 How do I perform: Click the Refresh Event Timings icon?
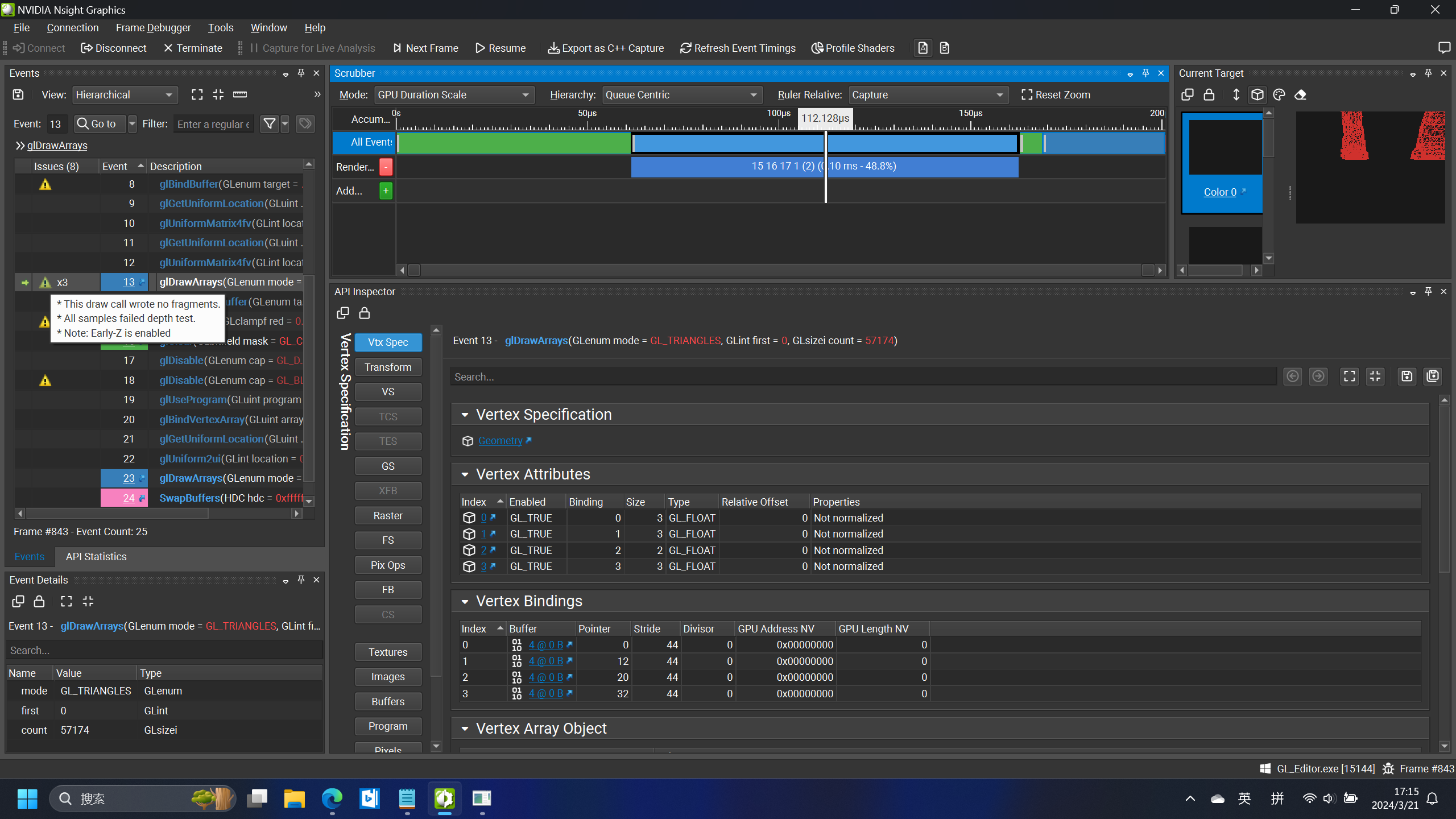coord(685,48)
